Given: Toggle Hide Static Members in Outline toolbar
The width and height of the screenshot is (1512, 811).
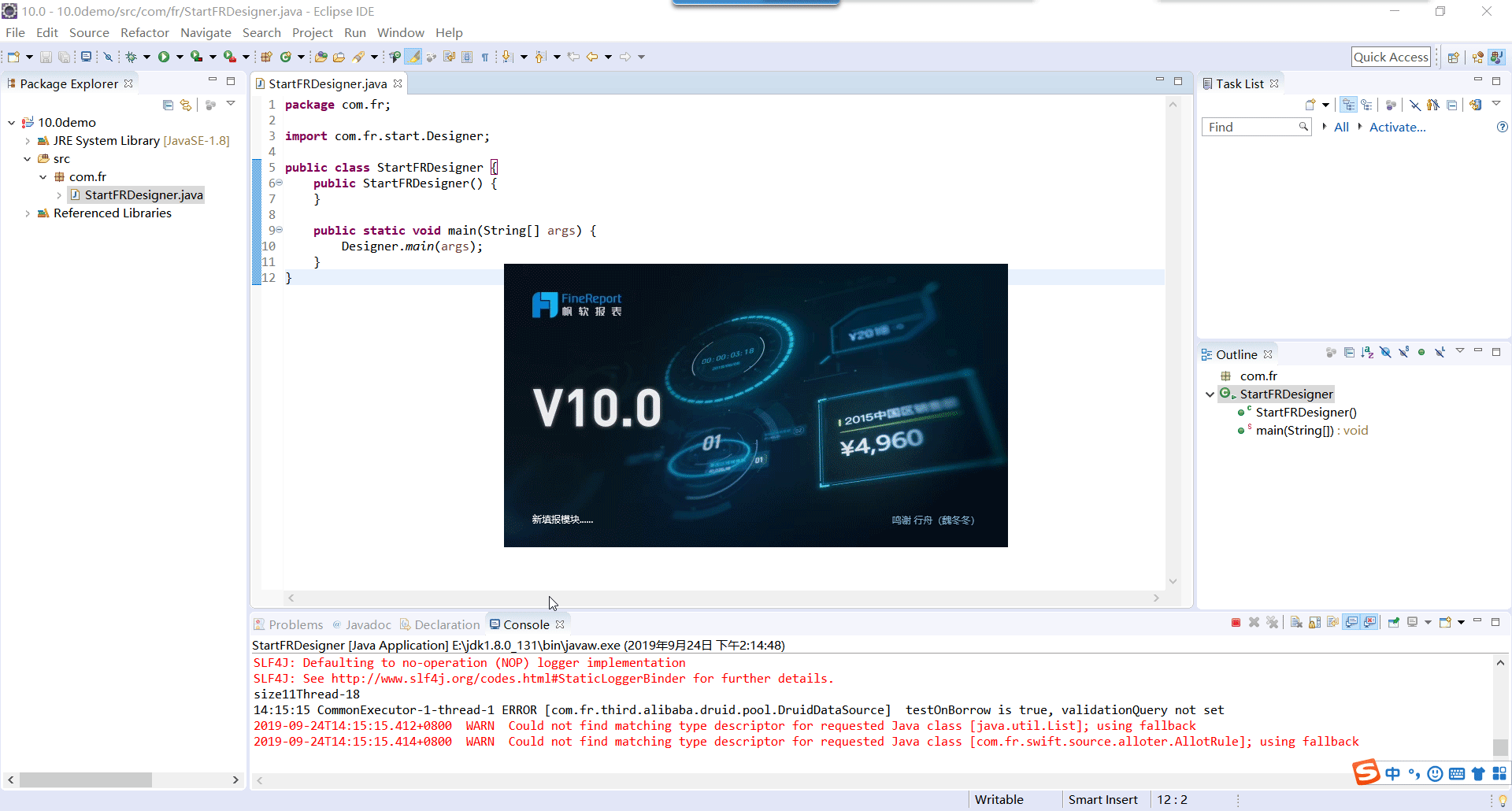Looking at the screenshot, I should [1403, 353].
